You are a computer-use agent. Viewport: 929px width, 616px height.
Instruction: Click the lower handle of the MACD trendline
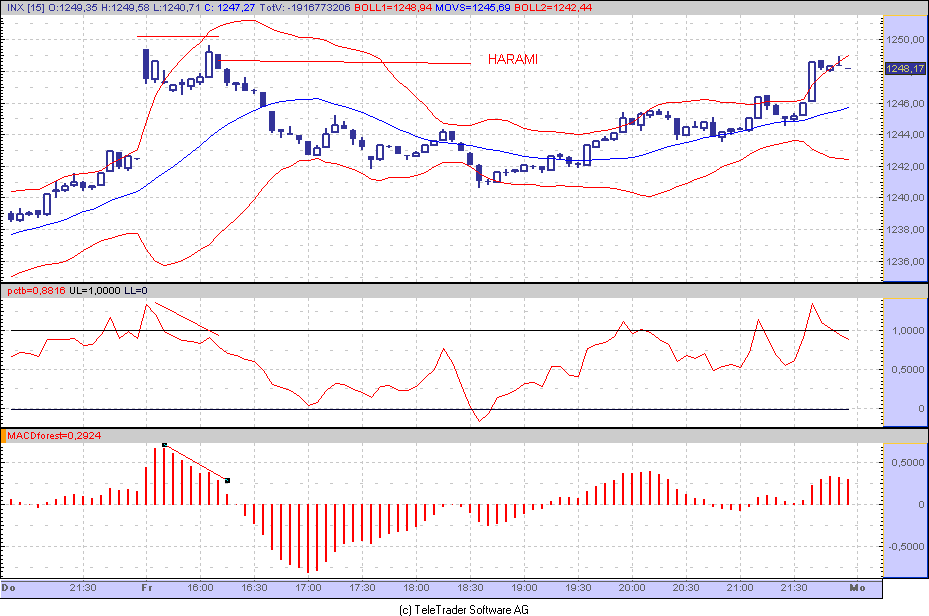pyautogui.click(x=228, y=480)
